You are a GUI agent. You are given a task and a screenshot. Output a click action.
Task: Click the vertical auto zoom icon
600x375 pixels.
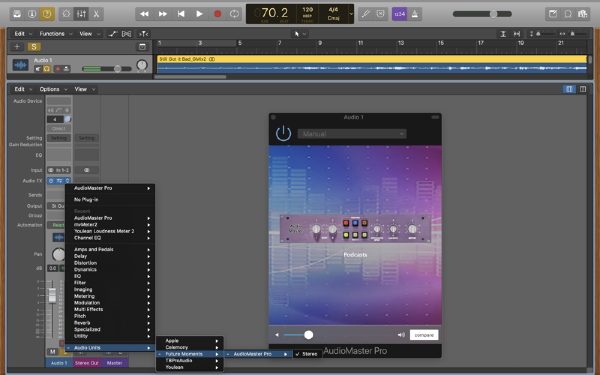(x=503, y=34)
